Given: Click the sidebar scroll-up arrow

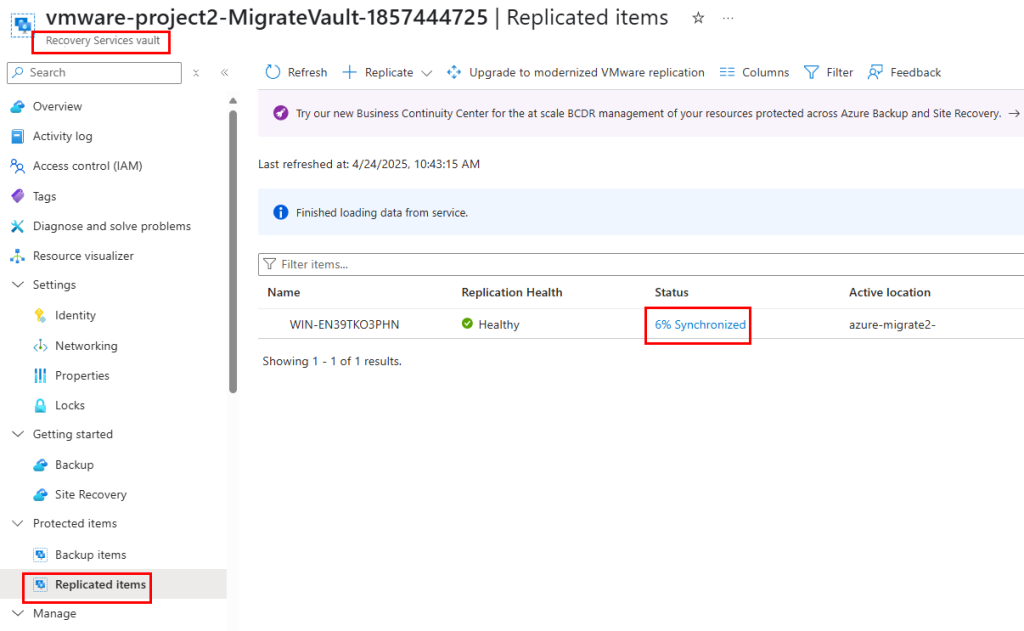Looking at the screenshot, I should pyautogui.click(x=233, y=101).
